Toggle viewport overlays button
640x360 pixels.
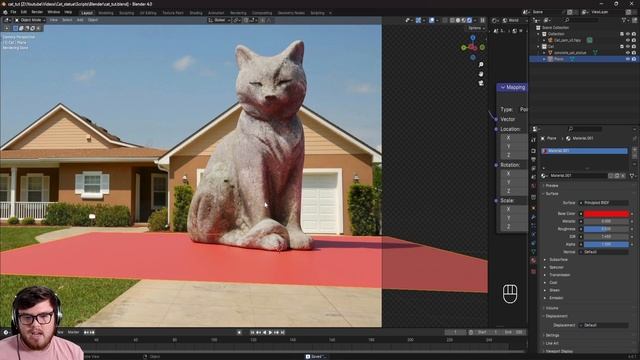tap(432, 20)
